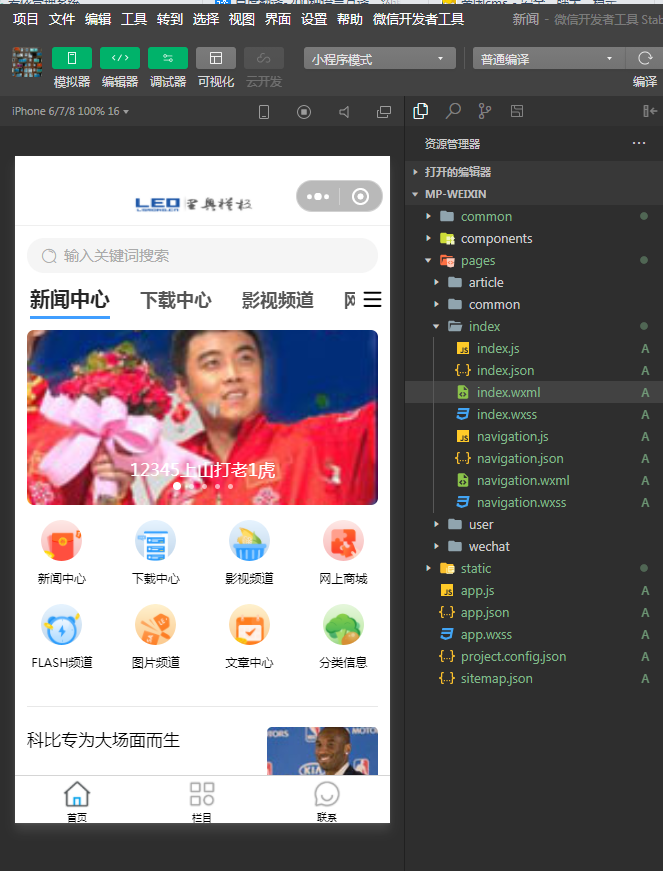Open the 工具 menu

pyautogui.click(x=134, y=19)
